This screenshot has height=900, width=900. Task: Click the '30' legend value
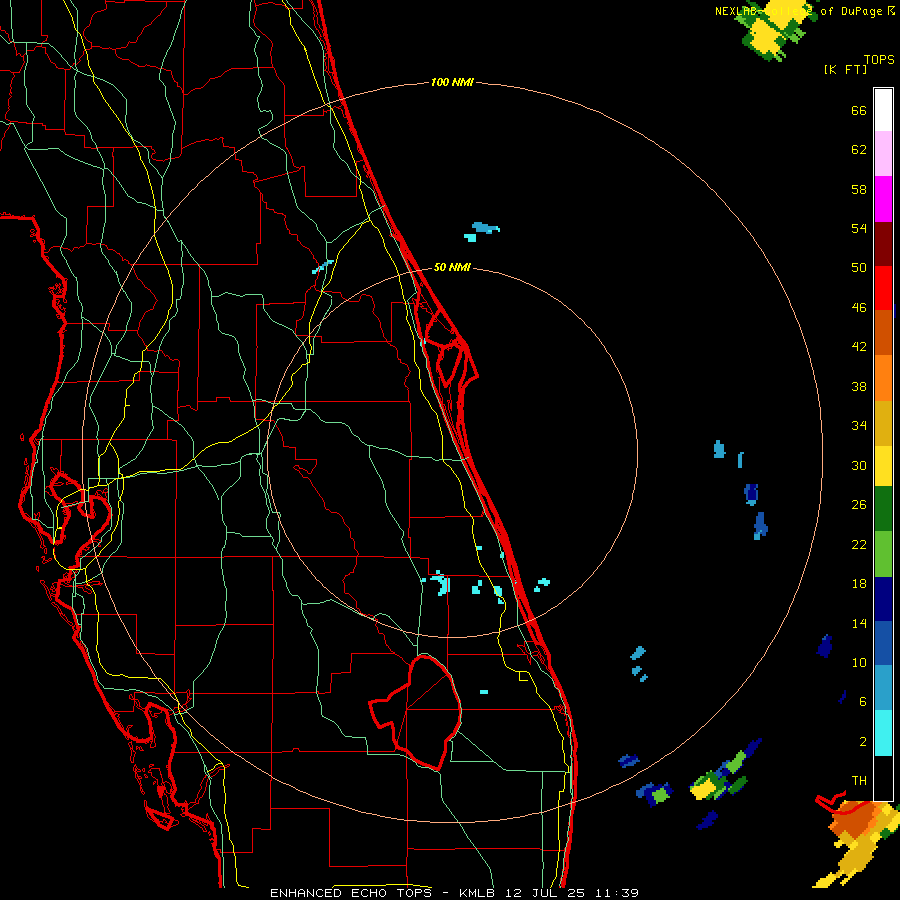(859, 465)
